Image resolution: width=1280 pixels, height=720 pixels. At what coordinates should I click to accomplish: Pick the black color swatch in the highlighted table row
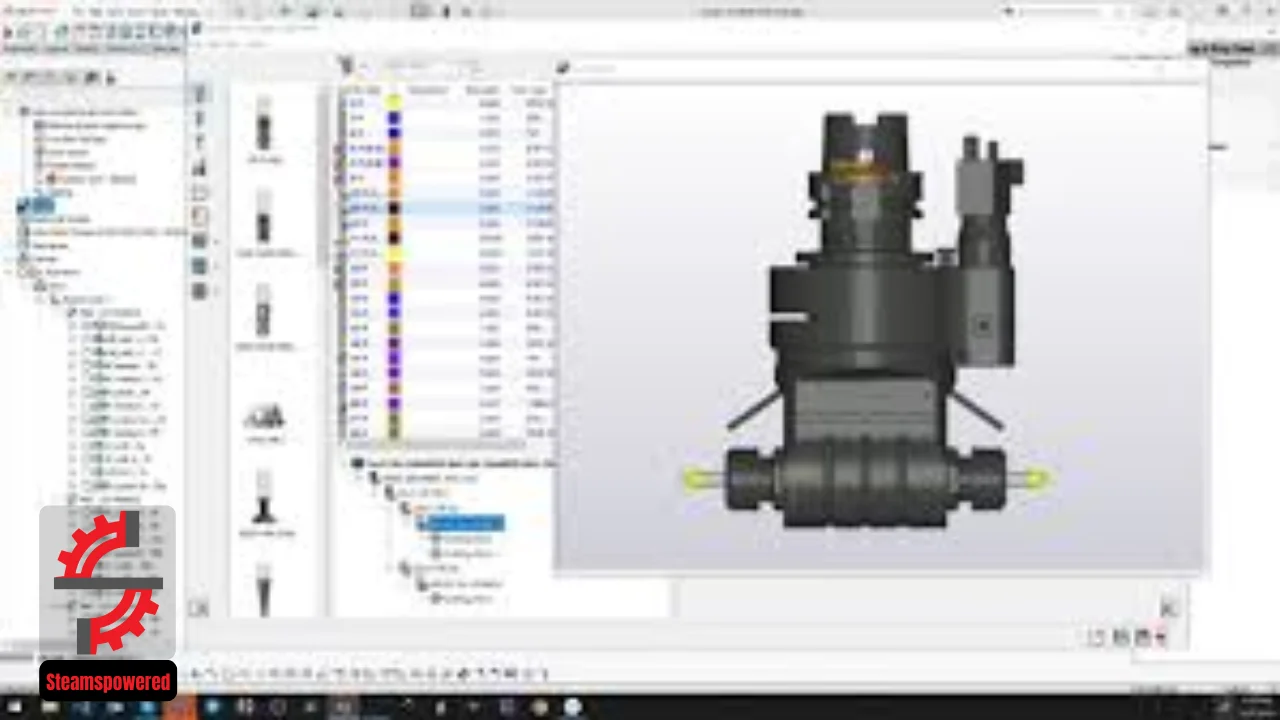(x=394, y=208)
